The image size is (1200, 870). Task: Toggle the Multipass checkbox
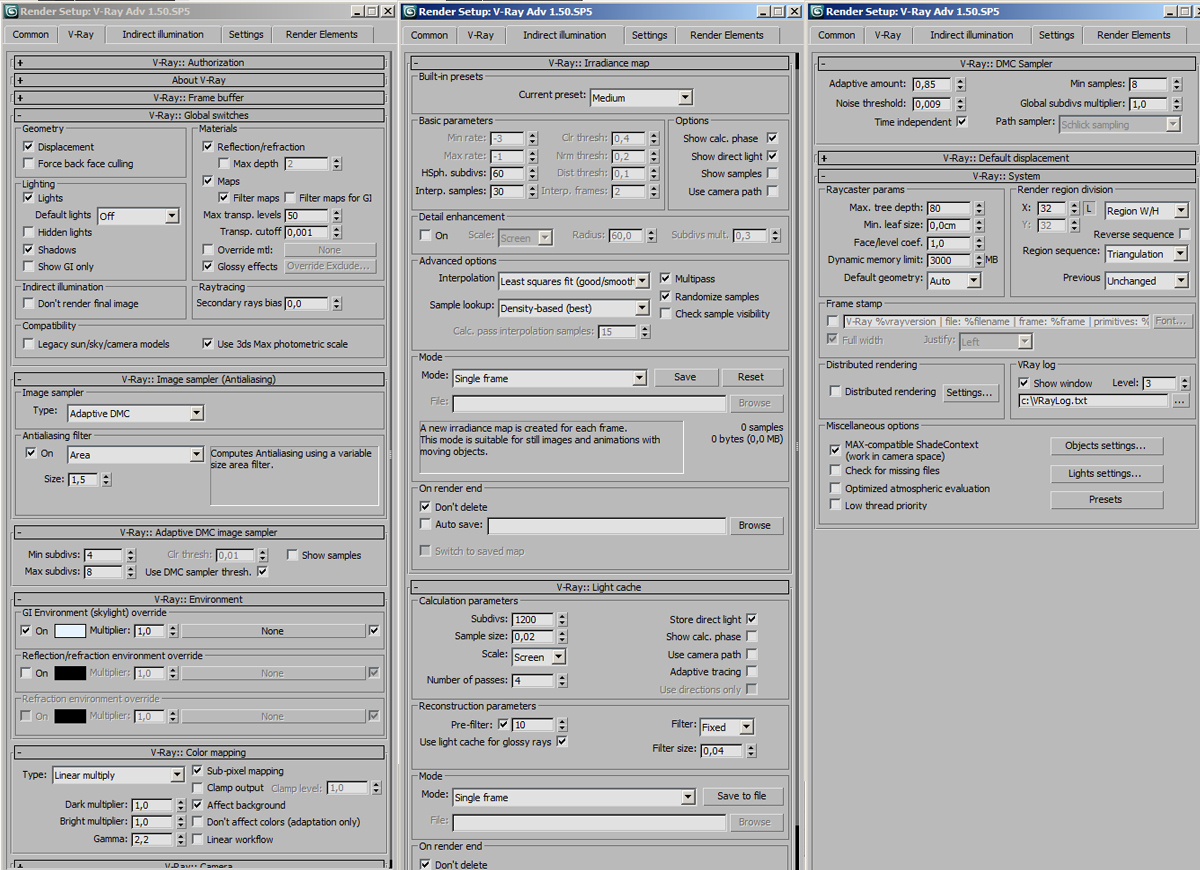pos(666,280)
